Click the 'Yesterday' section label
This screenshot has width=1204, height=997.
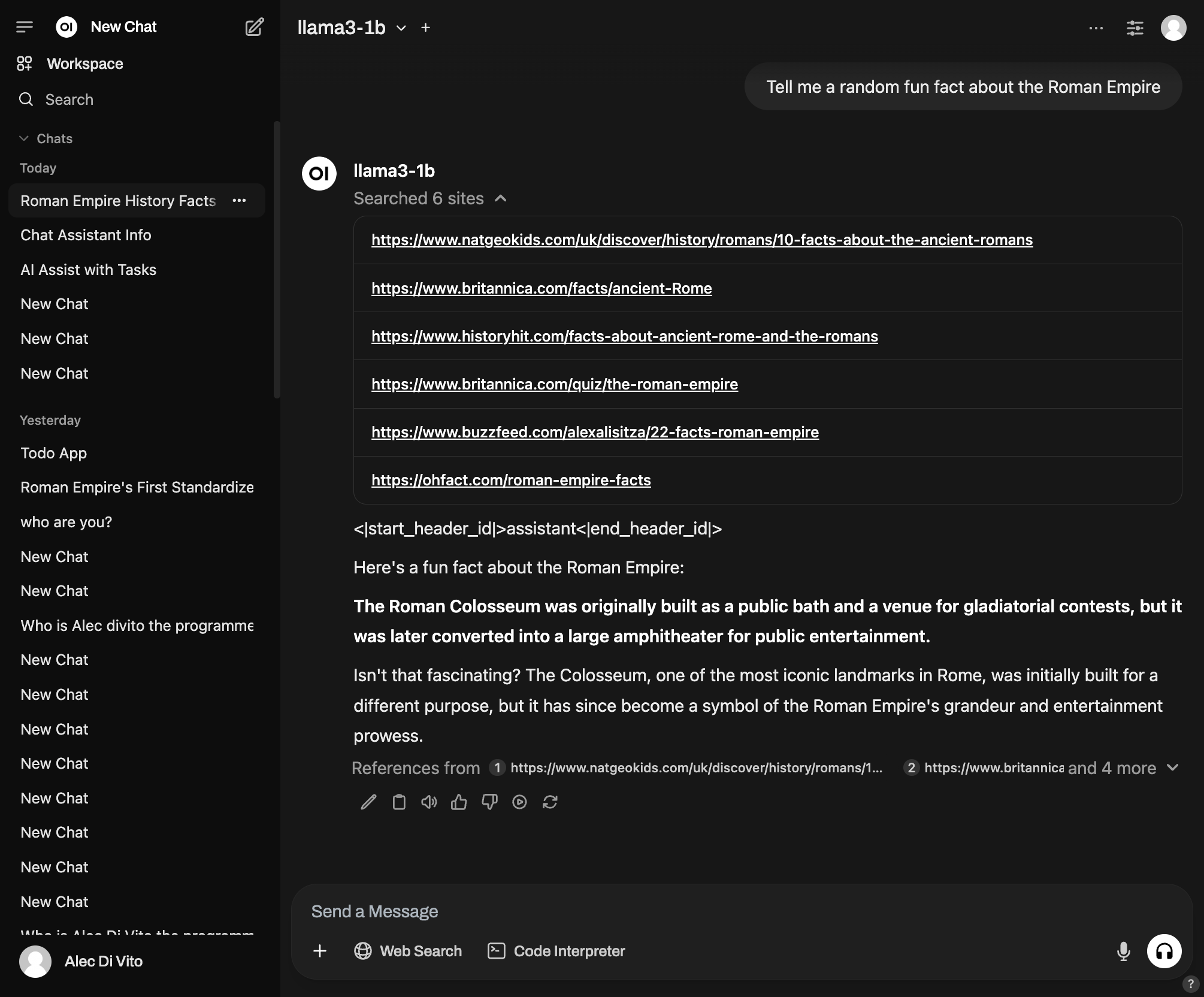click(50, 420)
